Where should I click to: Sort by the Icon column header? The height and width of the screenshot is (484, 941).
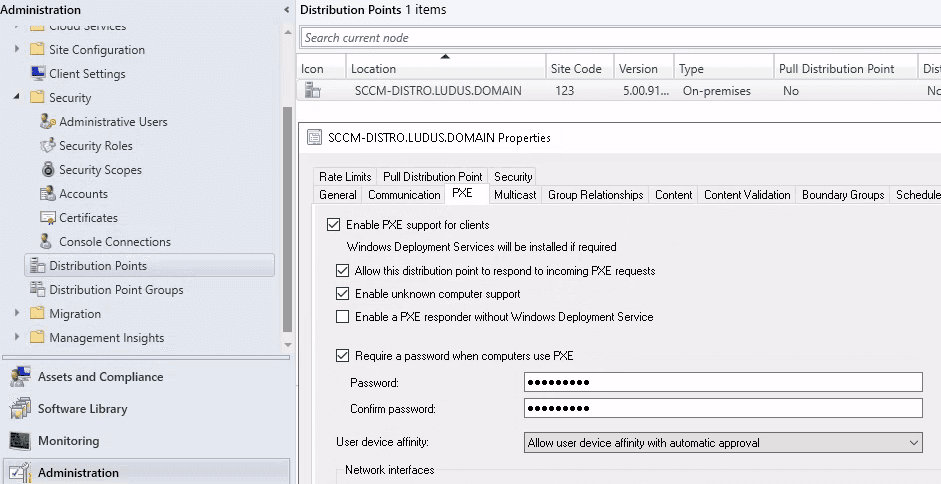[x=321, y=68]
